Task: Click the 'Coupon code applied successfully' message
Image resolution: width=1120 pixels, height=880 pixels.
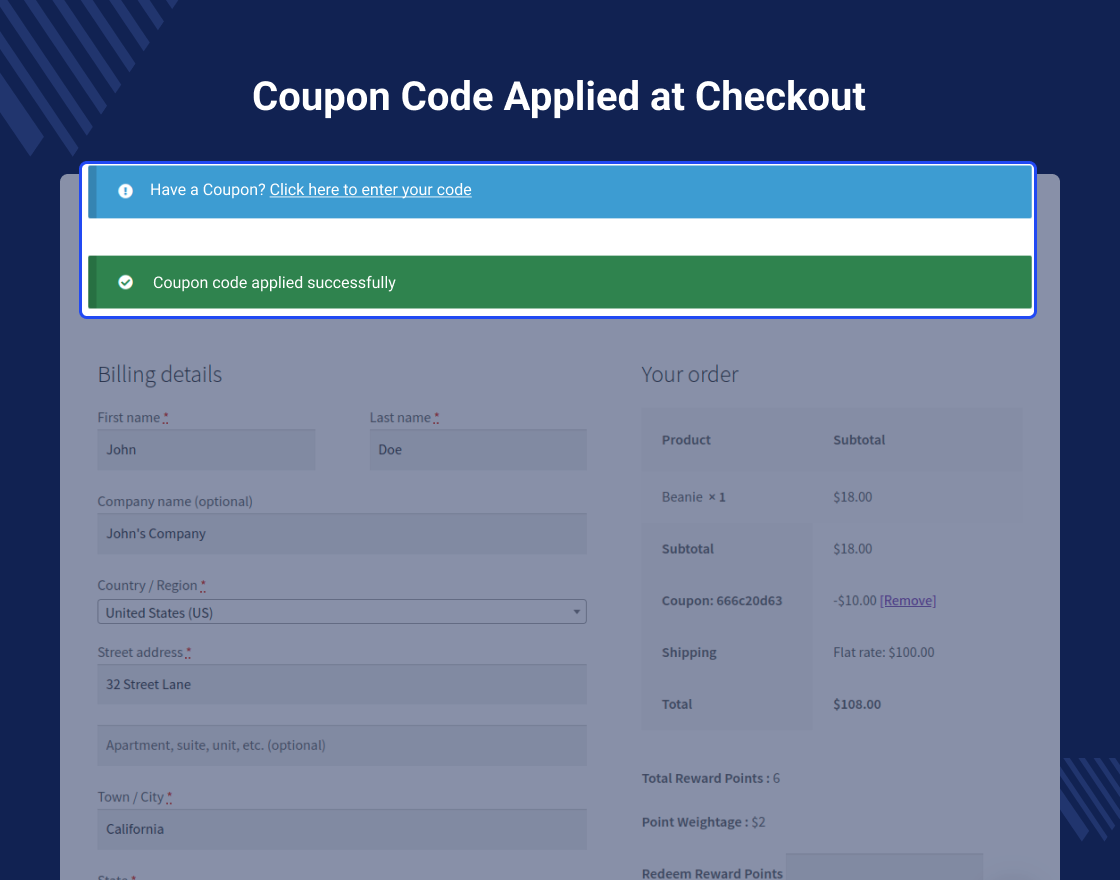Action: click(x=274, y=283)
